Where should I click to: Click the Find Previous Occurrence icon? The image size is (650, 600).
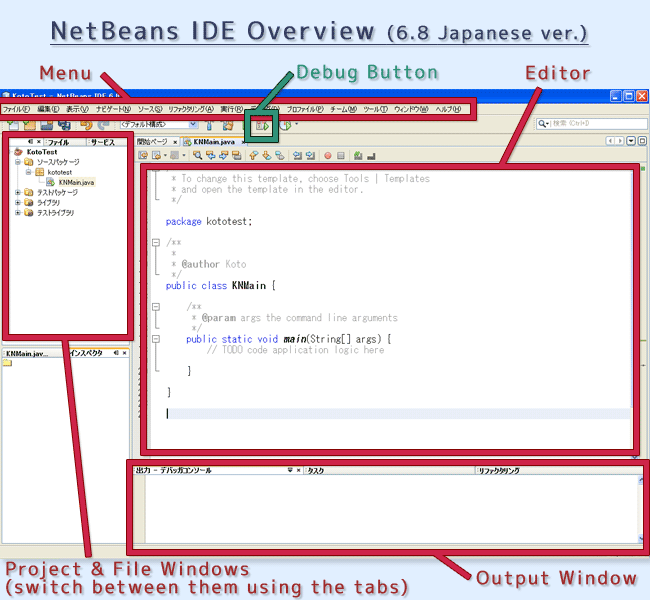pos(211,155)
